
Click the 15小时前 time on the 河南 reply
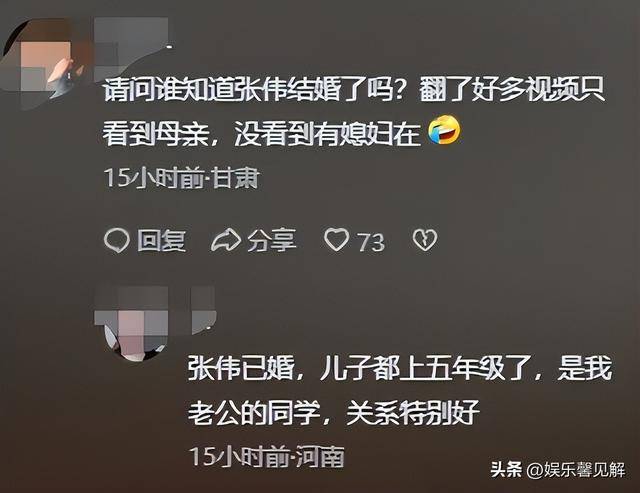[239, 456]
